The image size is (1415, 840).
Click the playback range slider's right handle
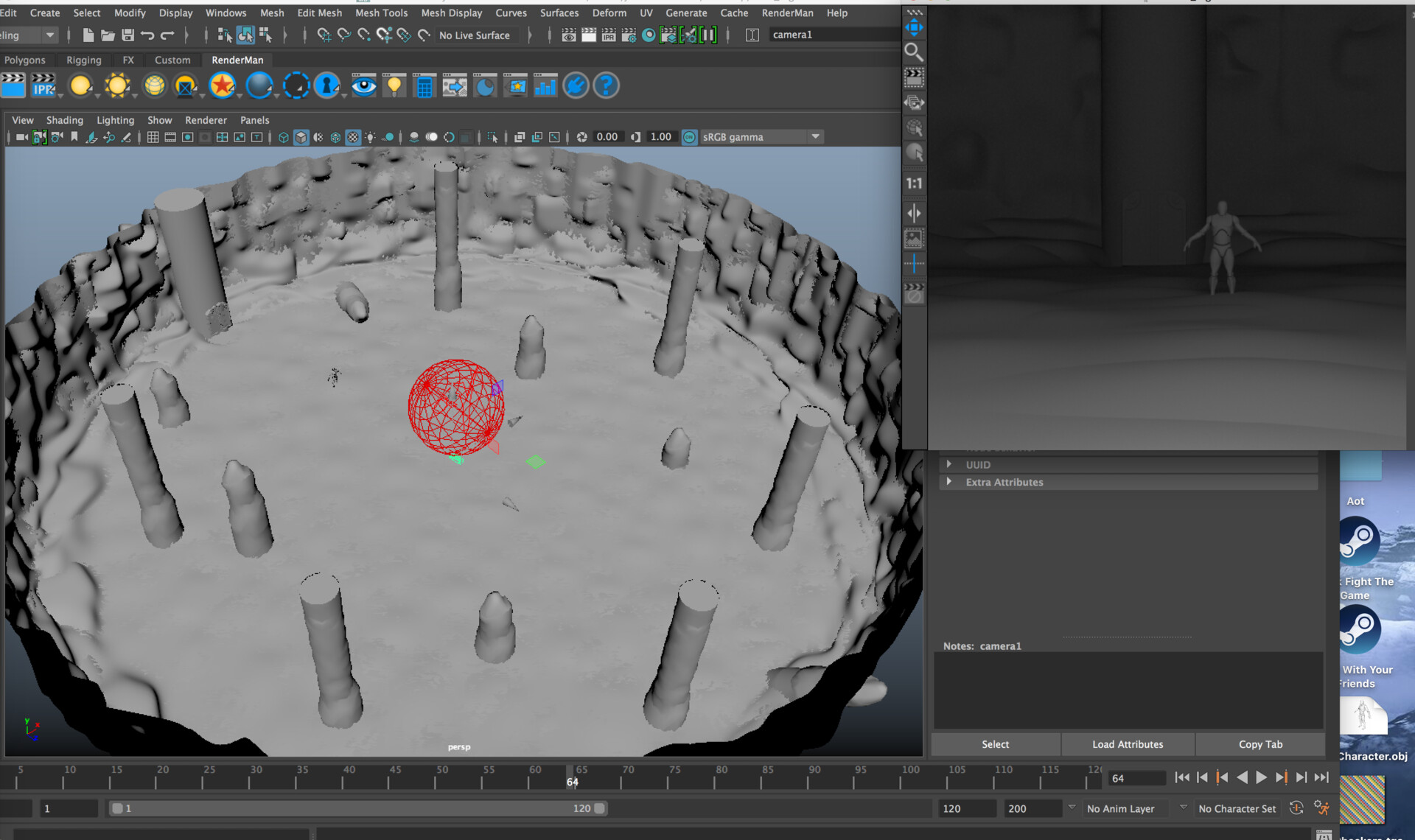click(x=600, y=808)
